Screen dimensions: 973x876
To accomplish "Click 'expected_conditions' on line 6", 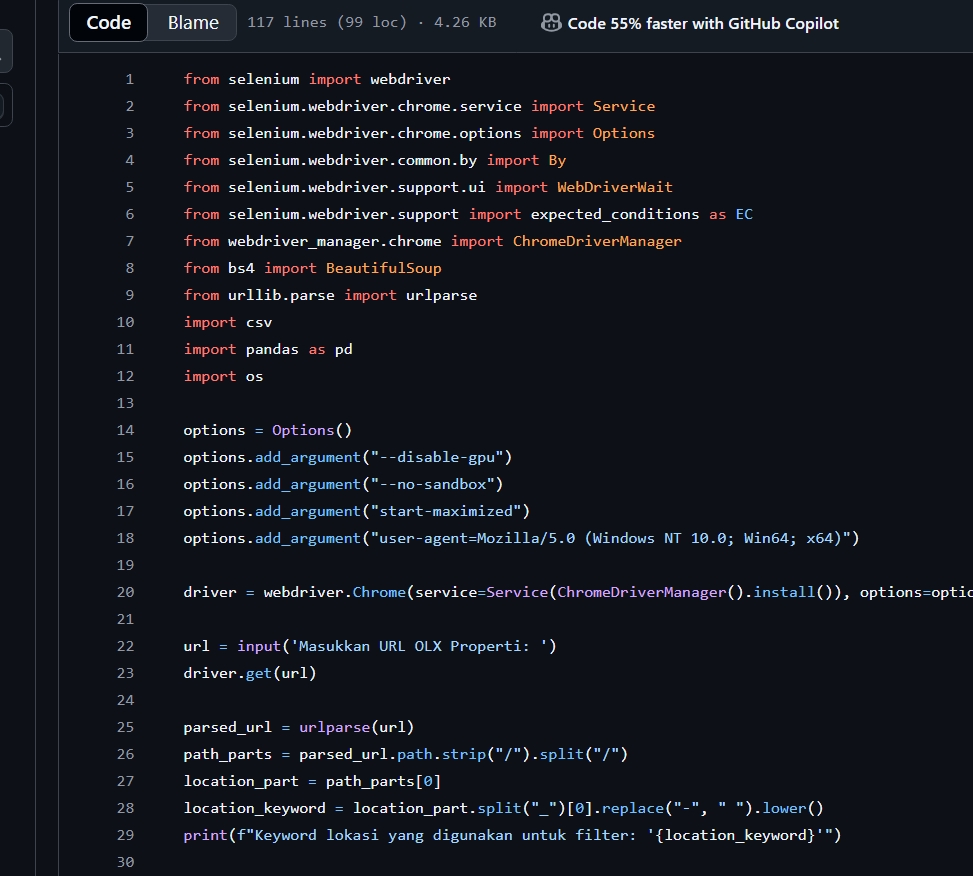I will tap(615, 214).
